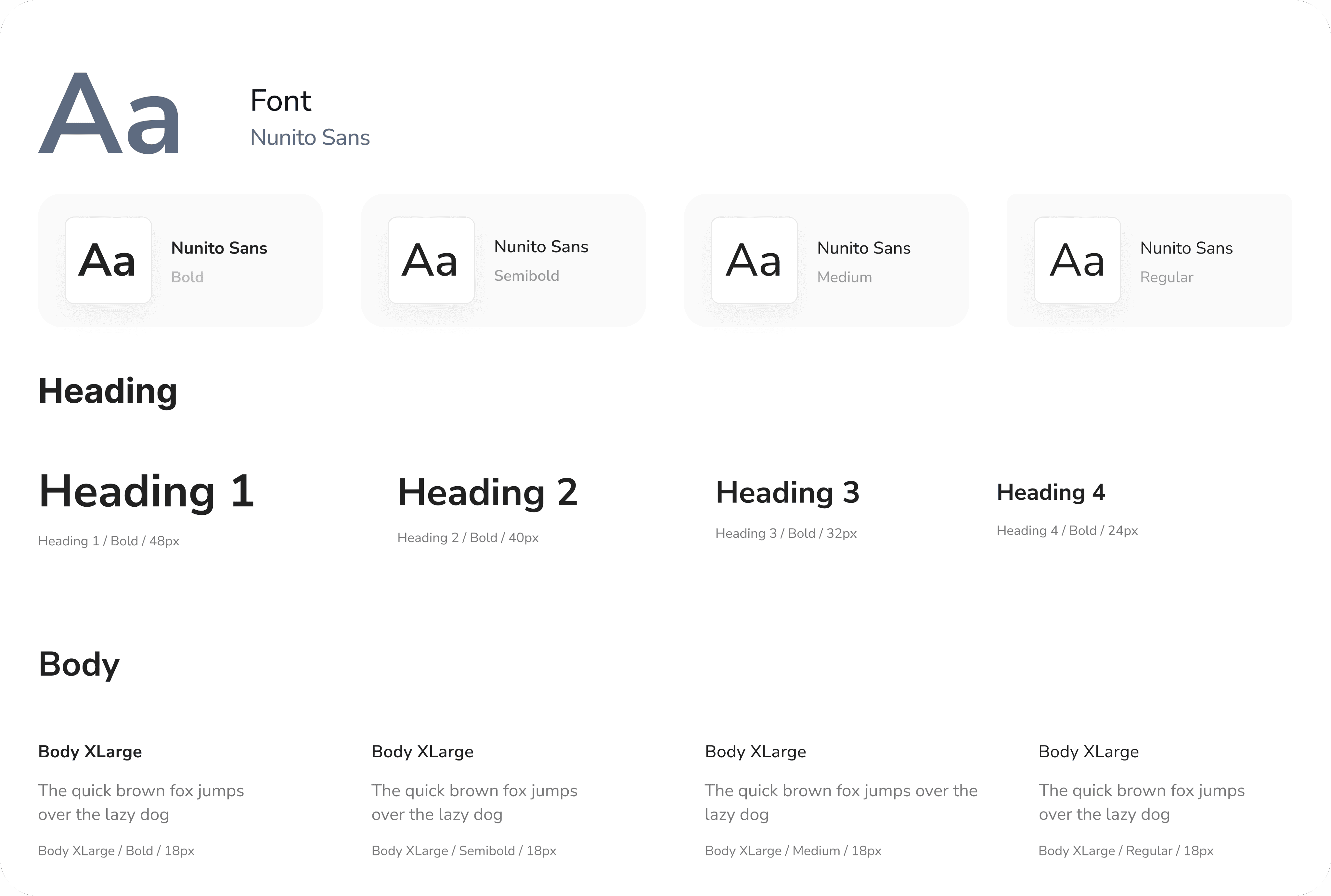
Task: Click the Aa tile for Medium
Action: pos(754,260)
